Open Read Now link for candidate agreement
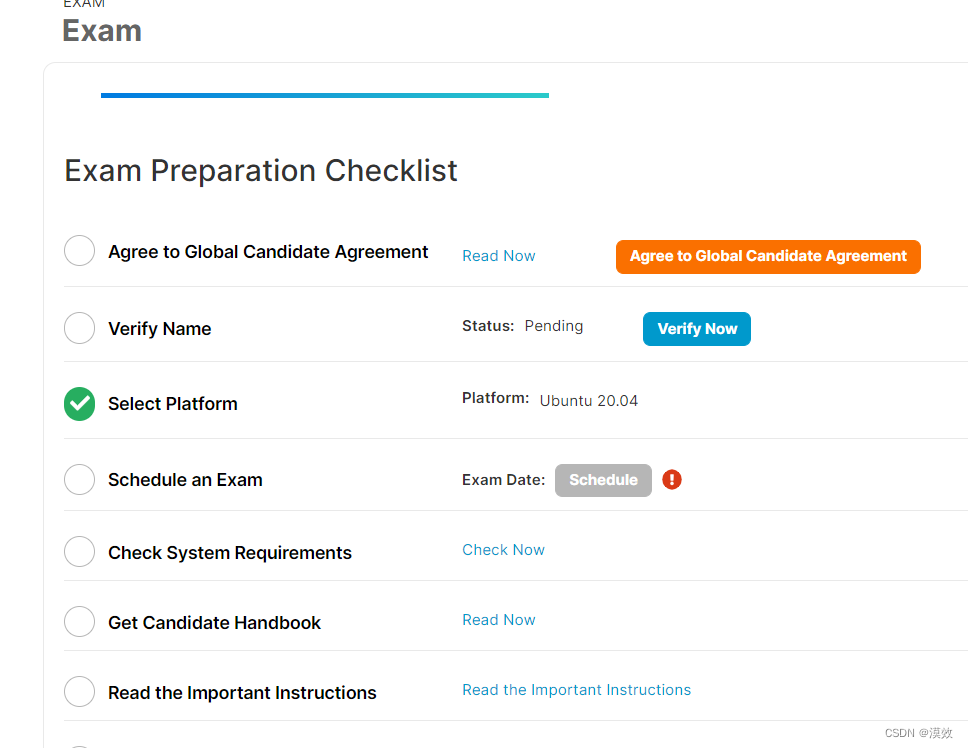Screen dimensions: 968x748 pyautogui.click(x=499, y=256)
